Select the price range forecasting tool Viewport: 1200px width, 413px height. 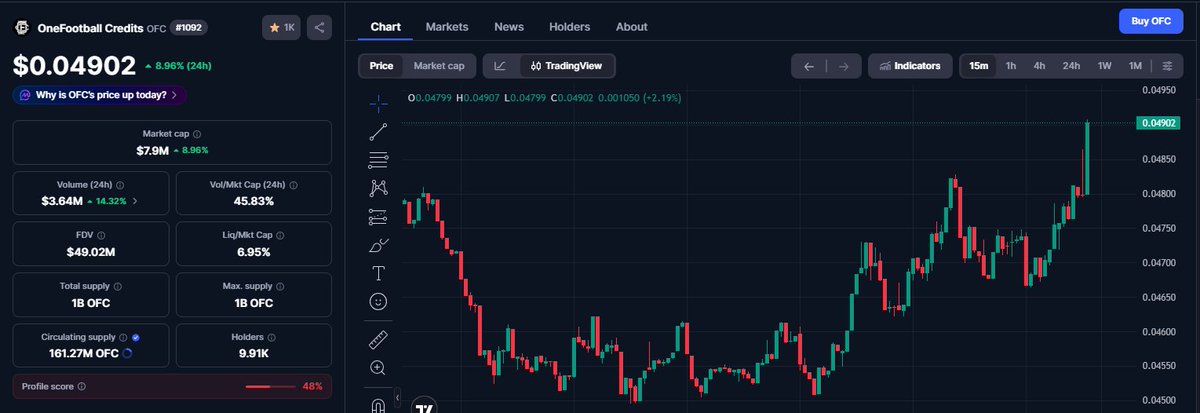[x=379, y=216]
